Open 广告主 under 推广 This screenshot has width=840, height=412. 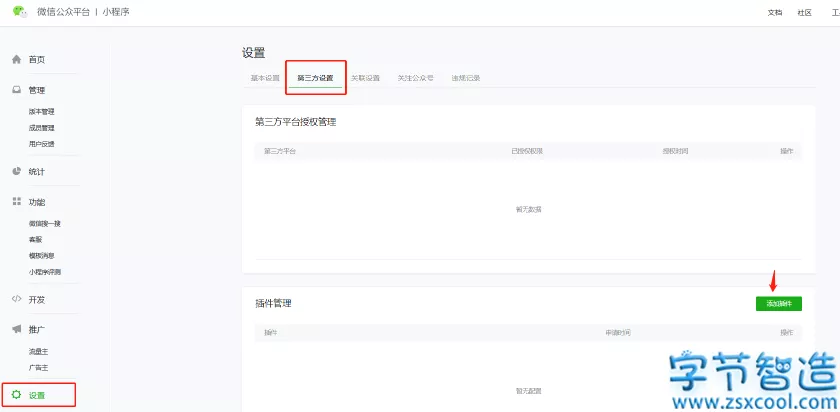39,368
